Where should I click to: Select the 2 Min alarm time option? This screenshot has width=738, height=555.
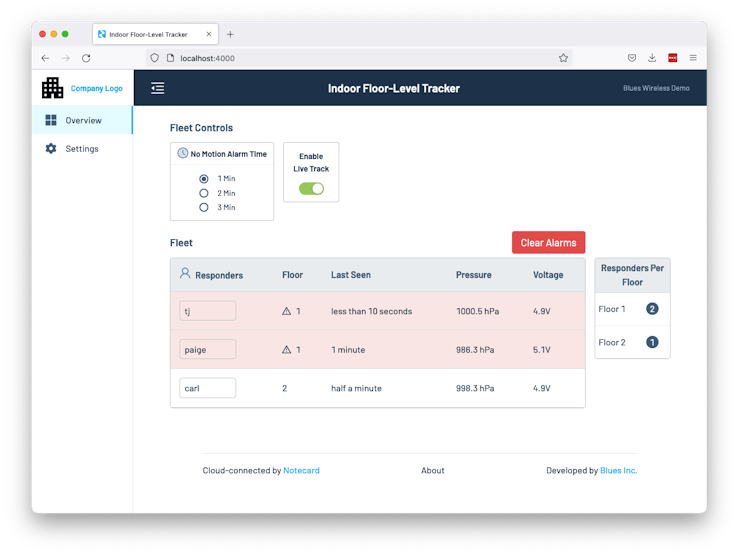203,193
